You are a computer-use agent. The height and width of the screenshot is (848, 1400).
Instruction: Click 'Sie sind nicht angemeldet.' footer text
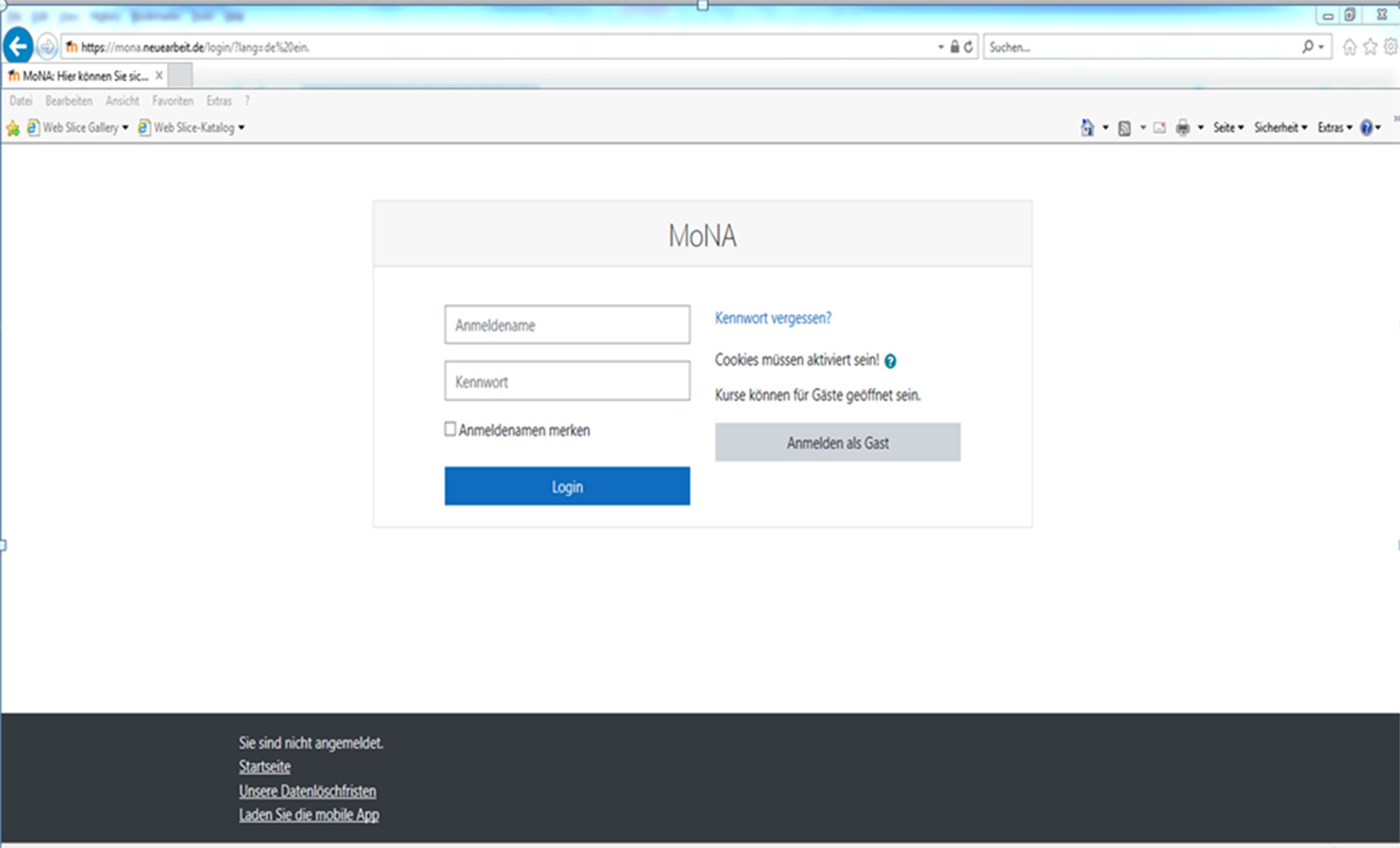coord(311,742)
